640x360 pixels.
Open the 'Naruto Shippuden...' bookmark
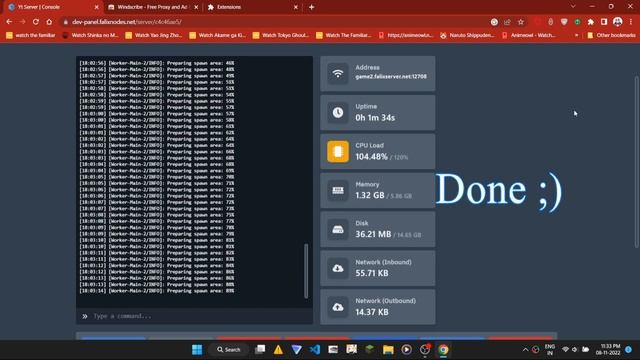(x=467, y=36)
